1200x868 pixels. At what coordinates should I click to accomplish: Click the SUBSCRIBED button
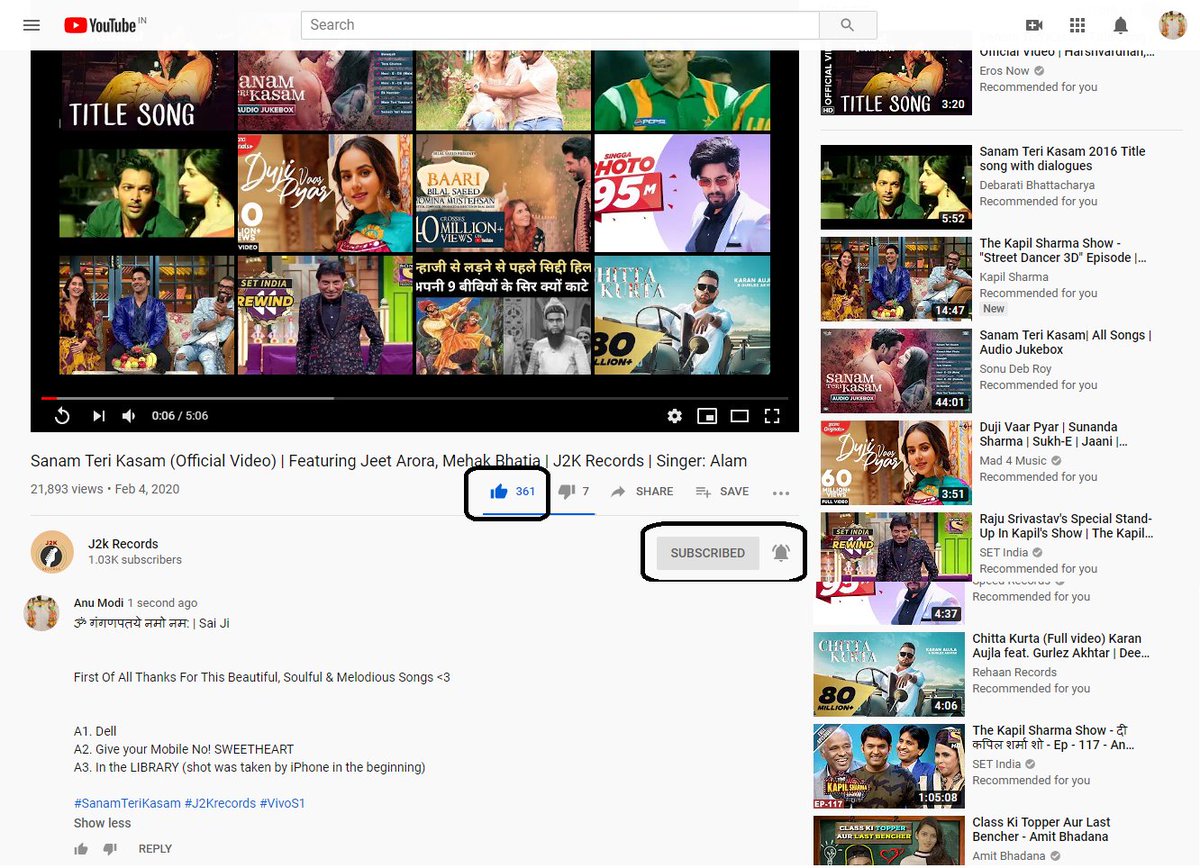click(708, 553)
